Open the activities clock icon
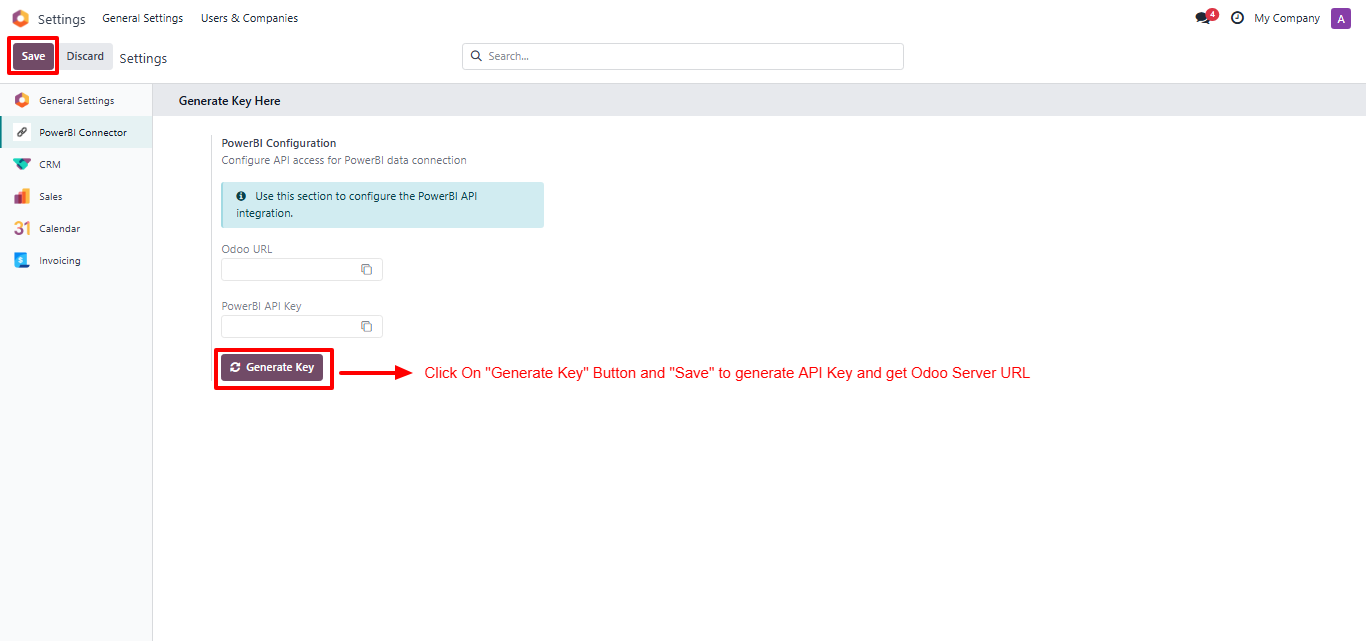 [1237, 18]
